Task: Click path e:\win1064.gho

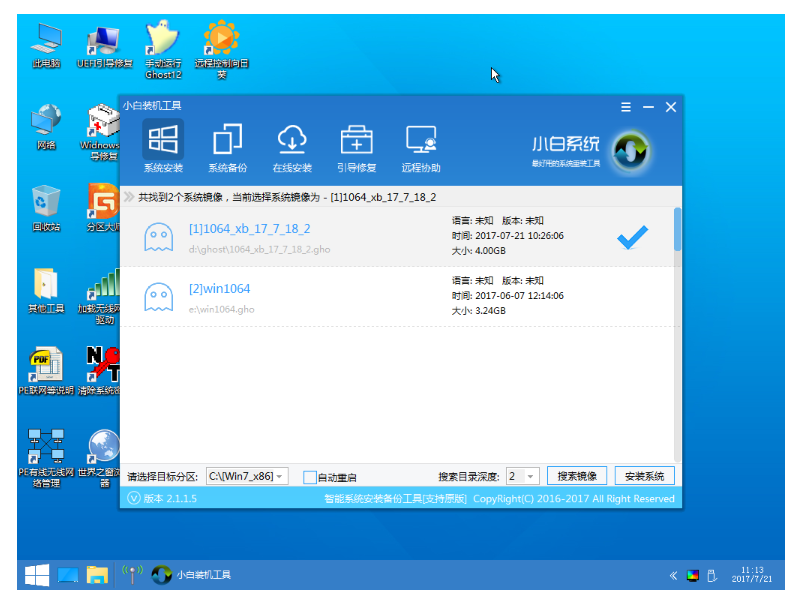Action: [222, 309]
